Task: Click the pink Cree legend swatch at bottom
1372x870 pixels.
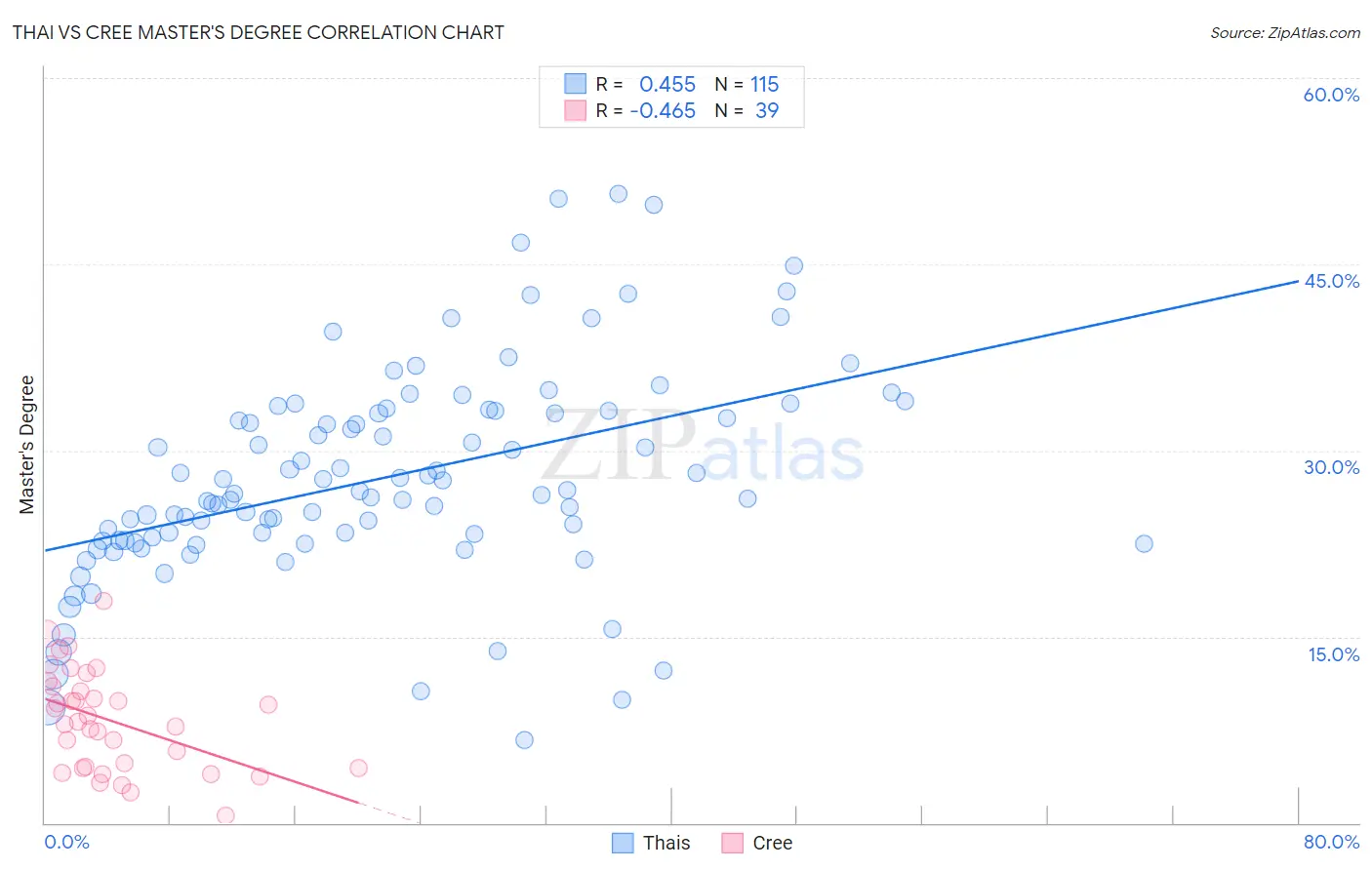Action: tap(733, 843)
